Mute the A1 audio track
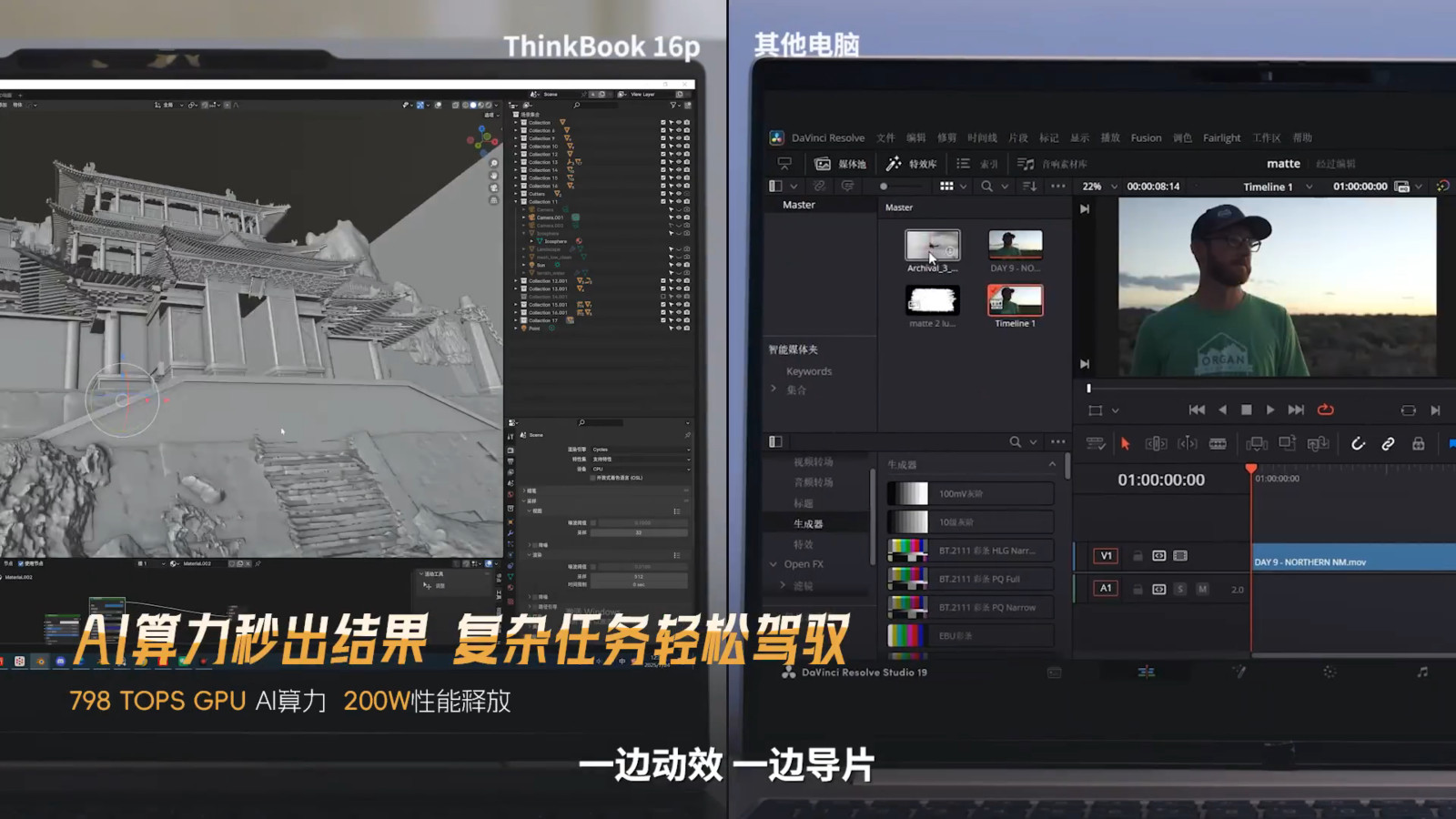Viewport: 1456px width, 819px height. click(1202, 589)
